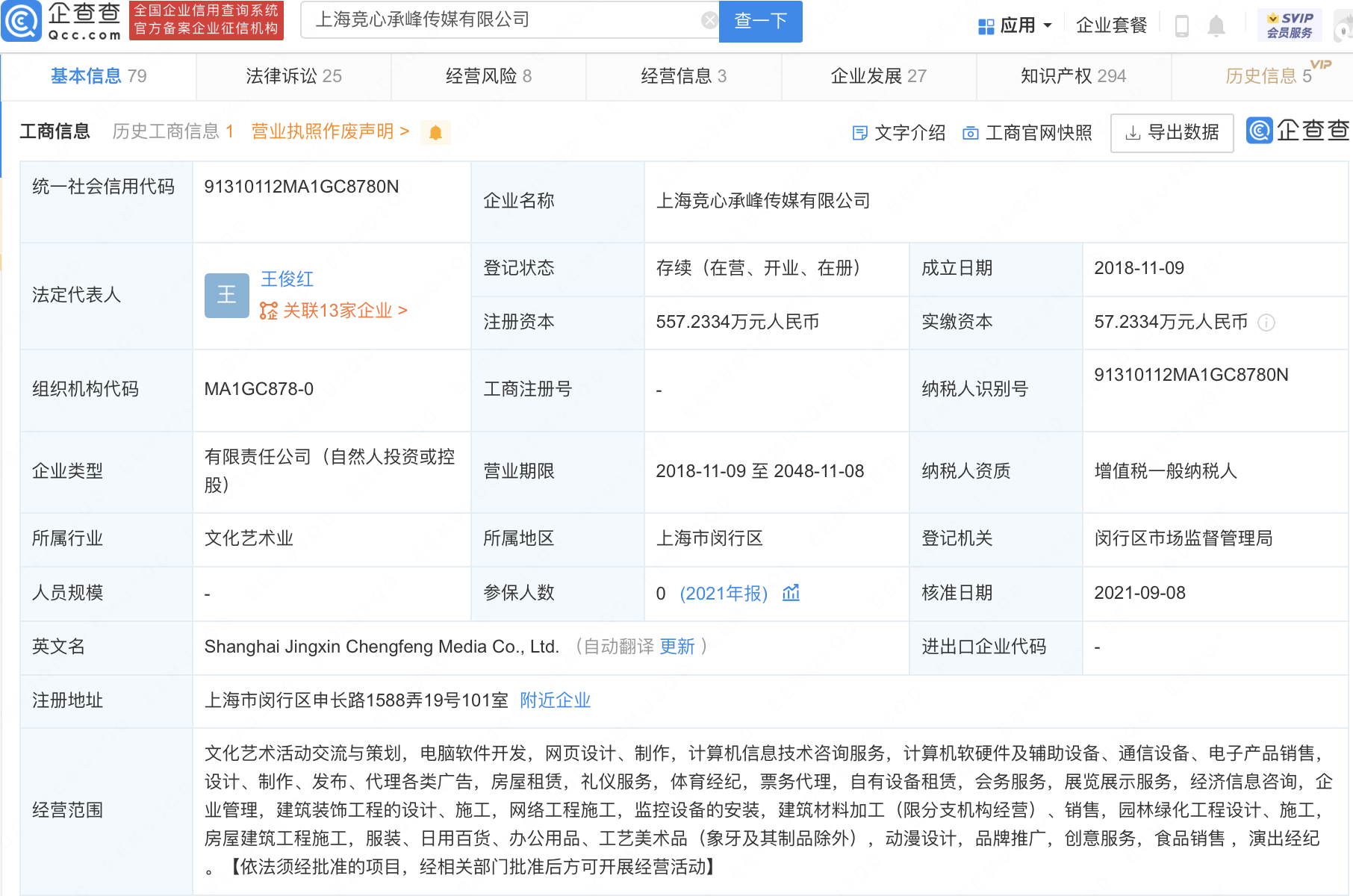Open the chart icon next to the 2021 annual report
Viewport: 1353px width, 896px height.
tap(791, 593)
